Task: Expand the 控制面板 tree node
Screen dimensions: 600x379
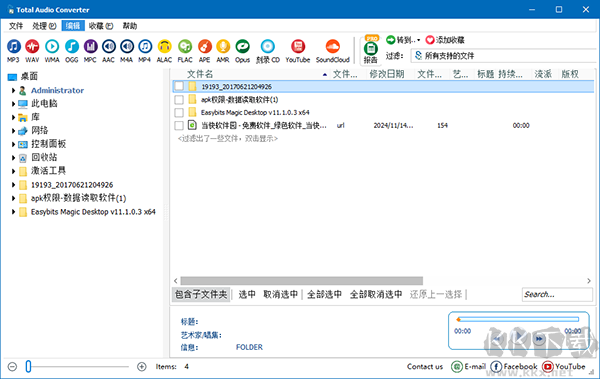Action: [13, 144]
